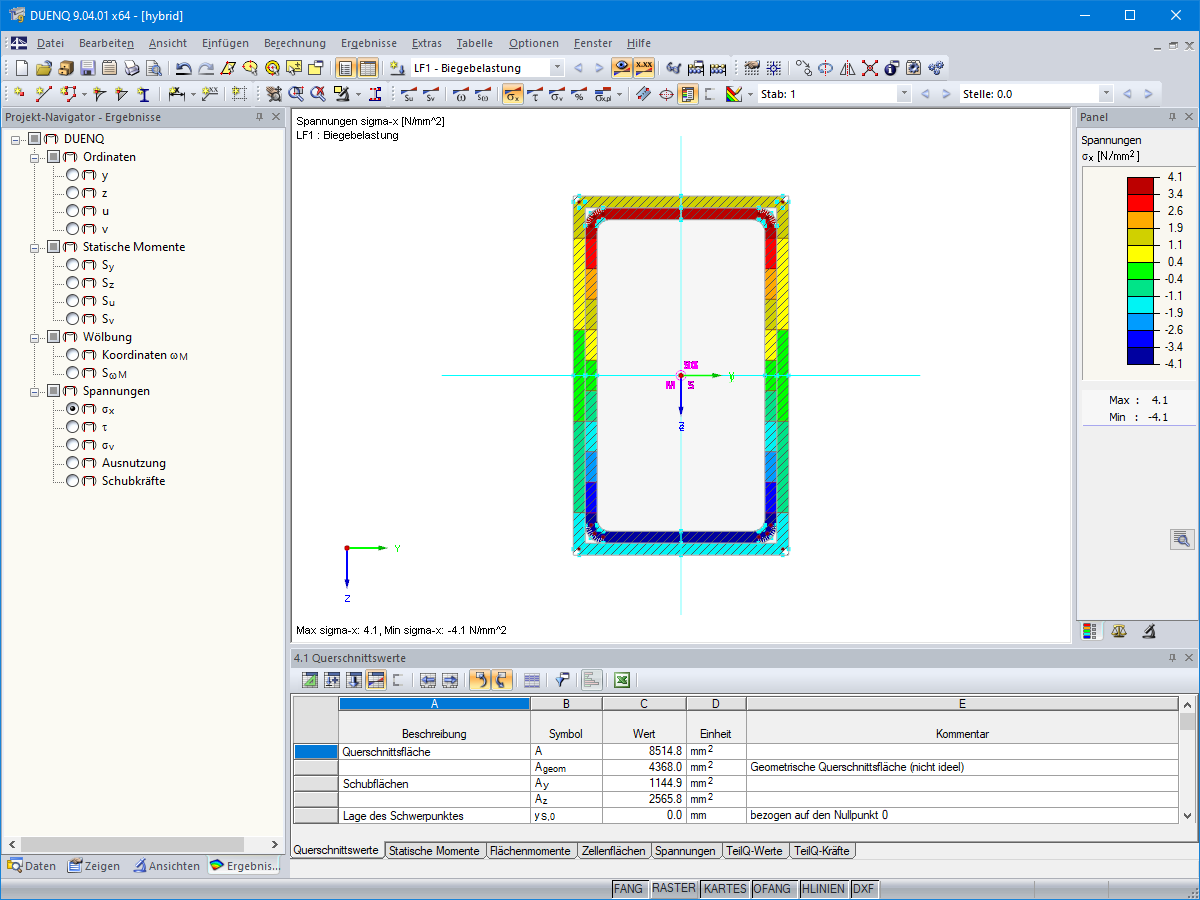The height and width of the screenshot is (900, 1200).
Task: Toggle the OFANG status bar button
Action: point(774,889)
